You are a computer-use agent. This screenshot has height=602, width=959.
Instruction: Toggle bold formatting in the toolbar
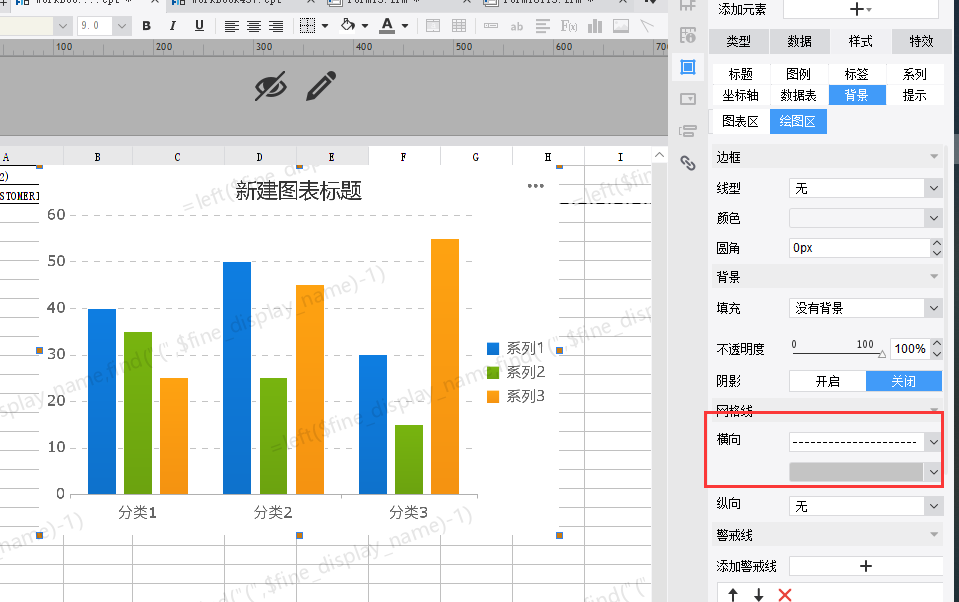146,26
